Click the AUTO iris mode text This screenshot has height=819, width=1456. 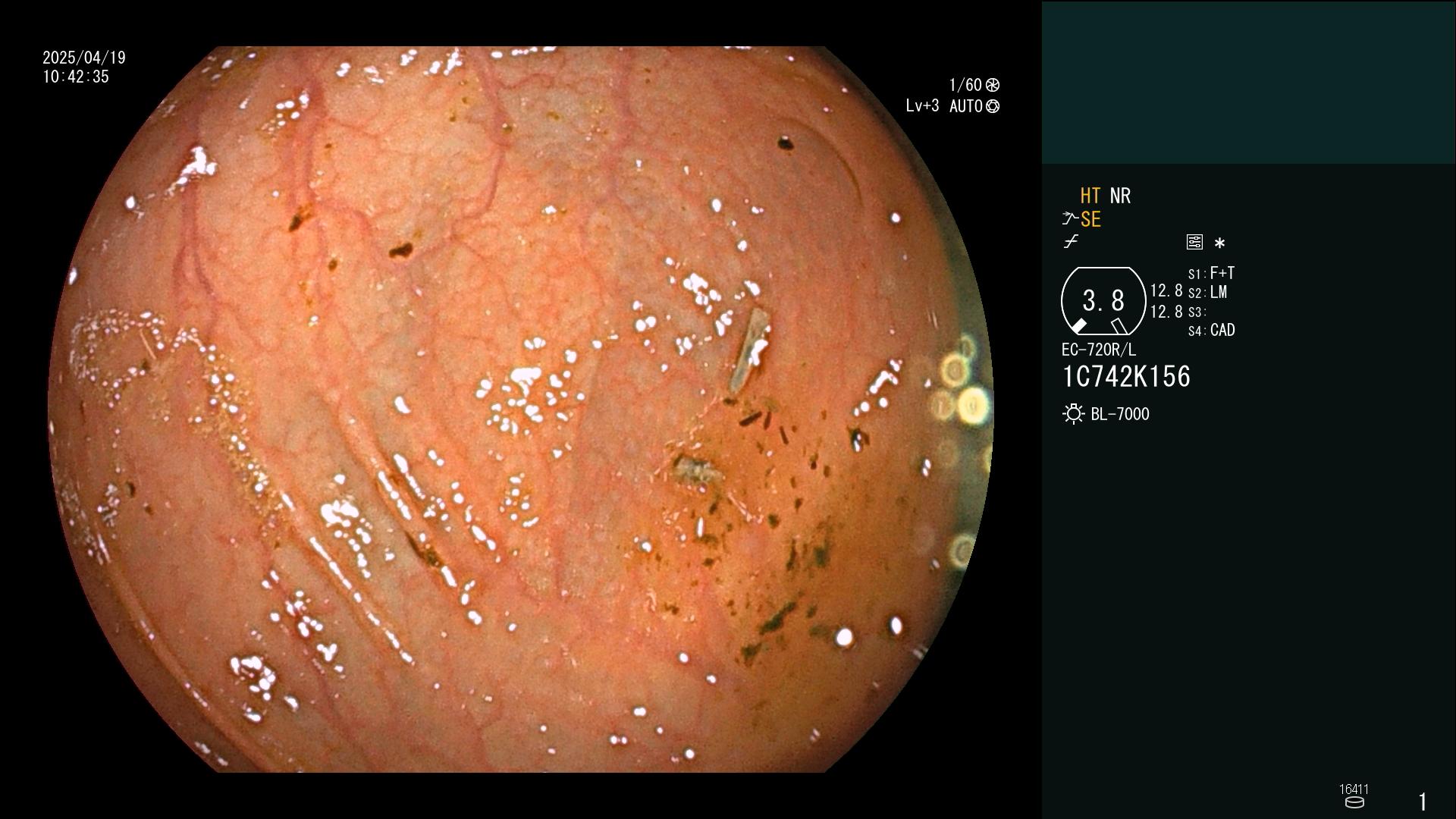tap(966, 106)
